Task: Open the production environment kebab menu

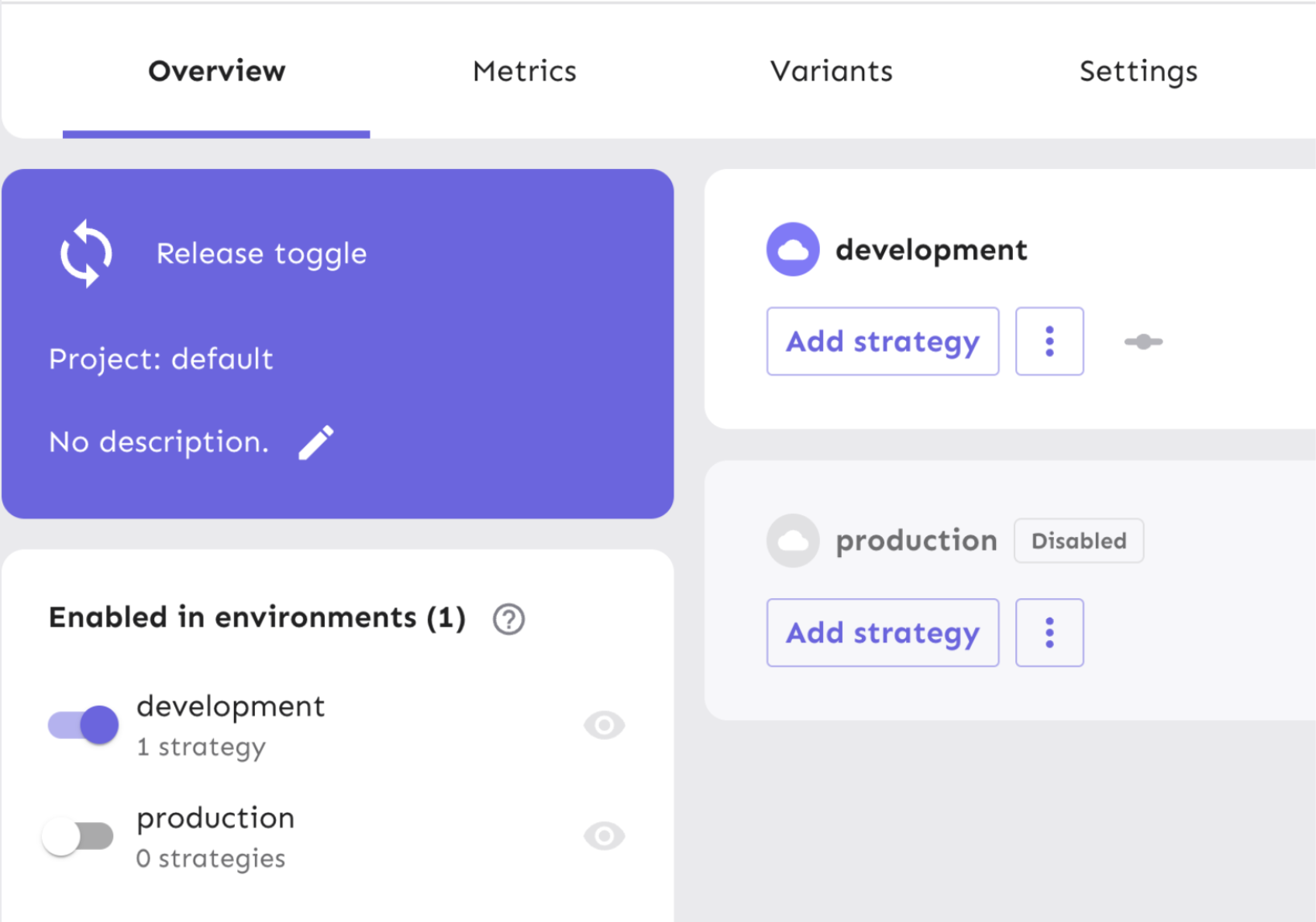Action: (1049, 632)
